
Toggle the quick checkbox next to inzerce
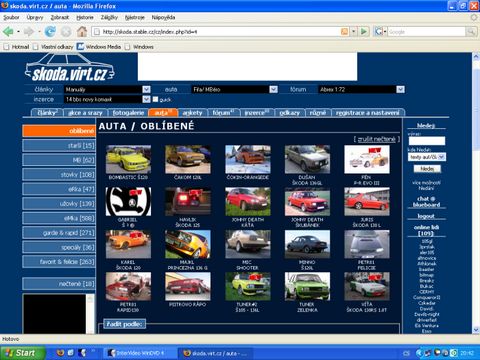pos(155,99)
